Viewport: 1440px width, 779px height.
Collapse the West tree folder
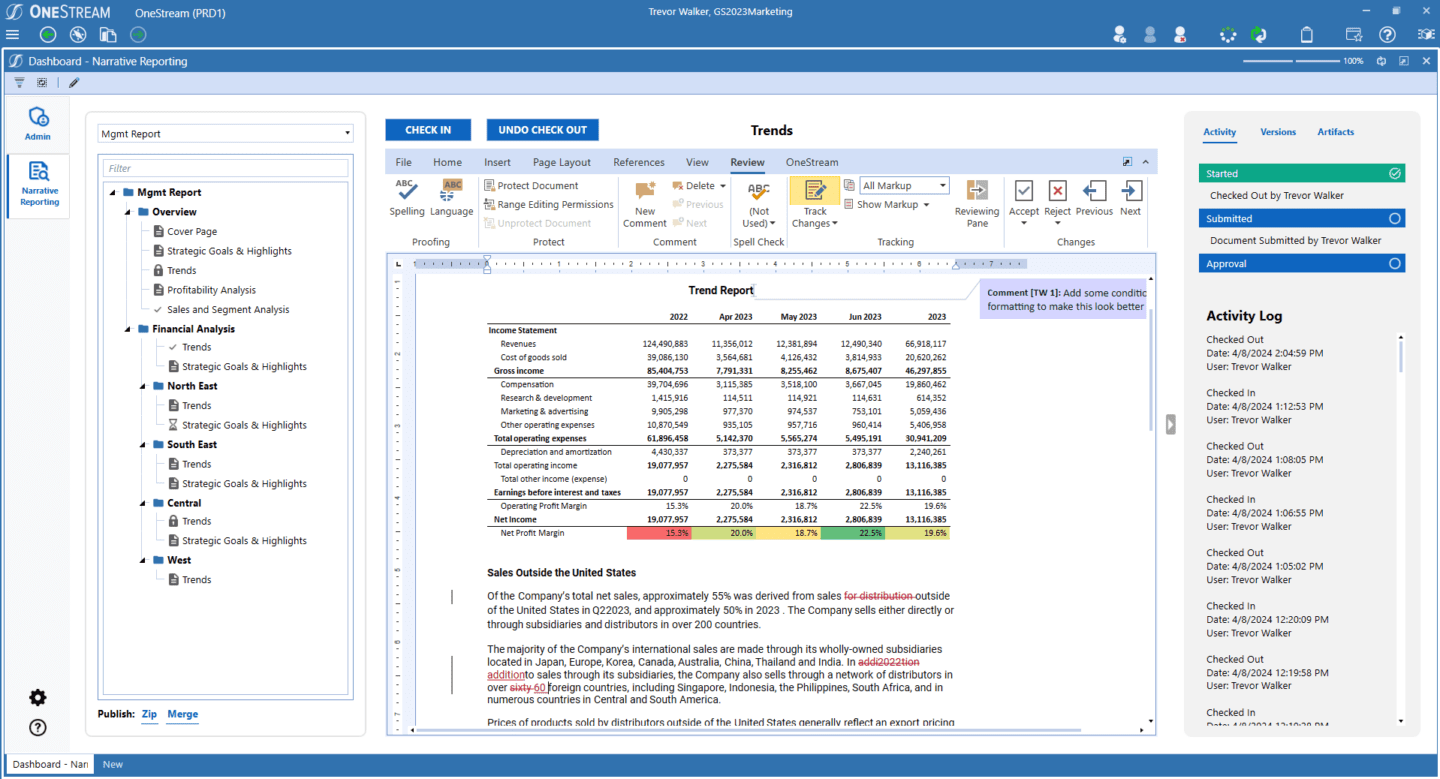click(143, 560)
